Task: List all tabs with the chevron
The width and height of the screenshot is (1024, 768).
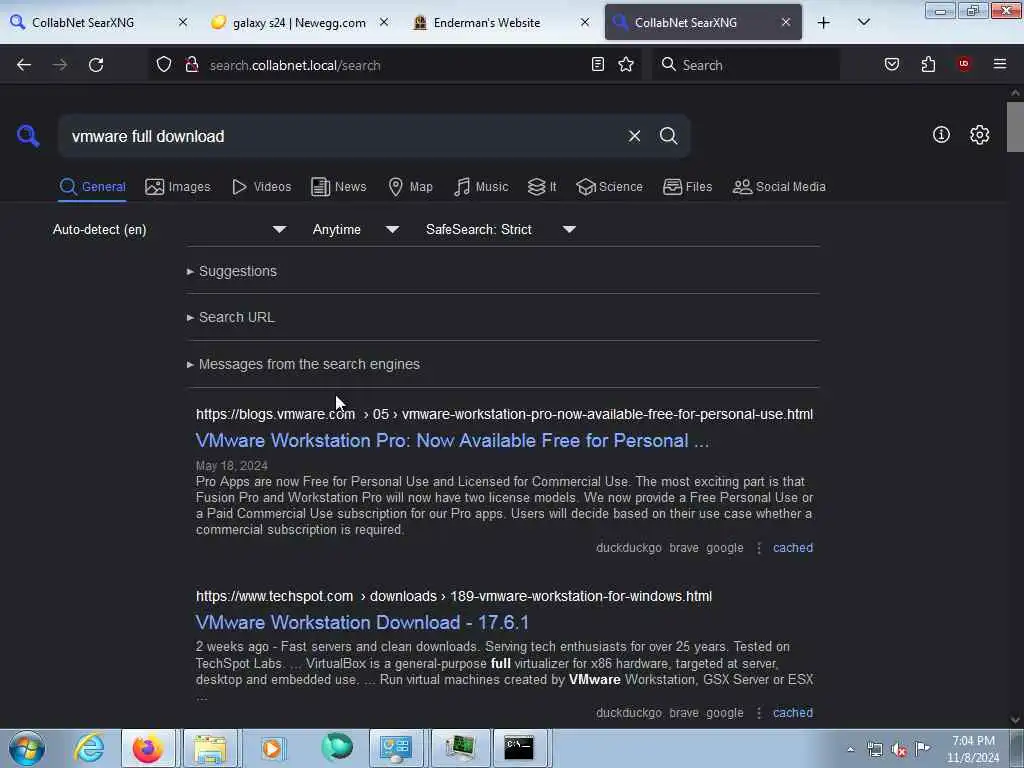Action: coord(863,22)
